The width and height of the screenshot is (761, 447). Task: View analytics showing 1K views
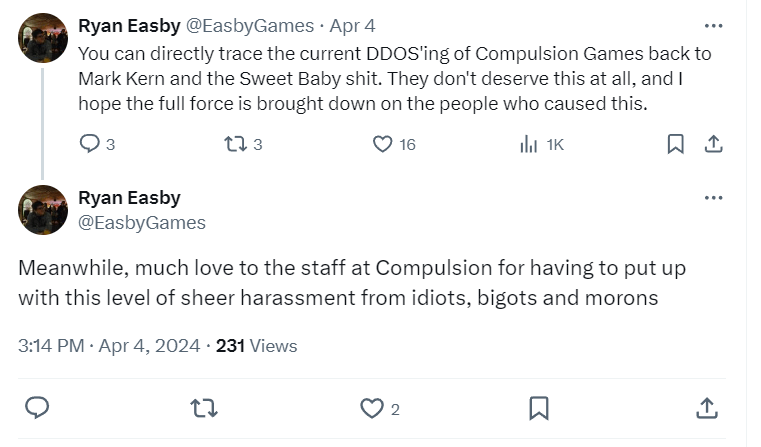pyautogui.click(x=530, y=144)
